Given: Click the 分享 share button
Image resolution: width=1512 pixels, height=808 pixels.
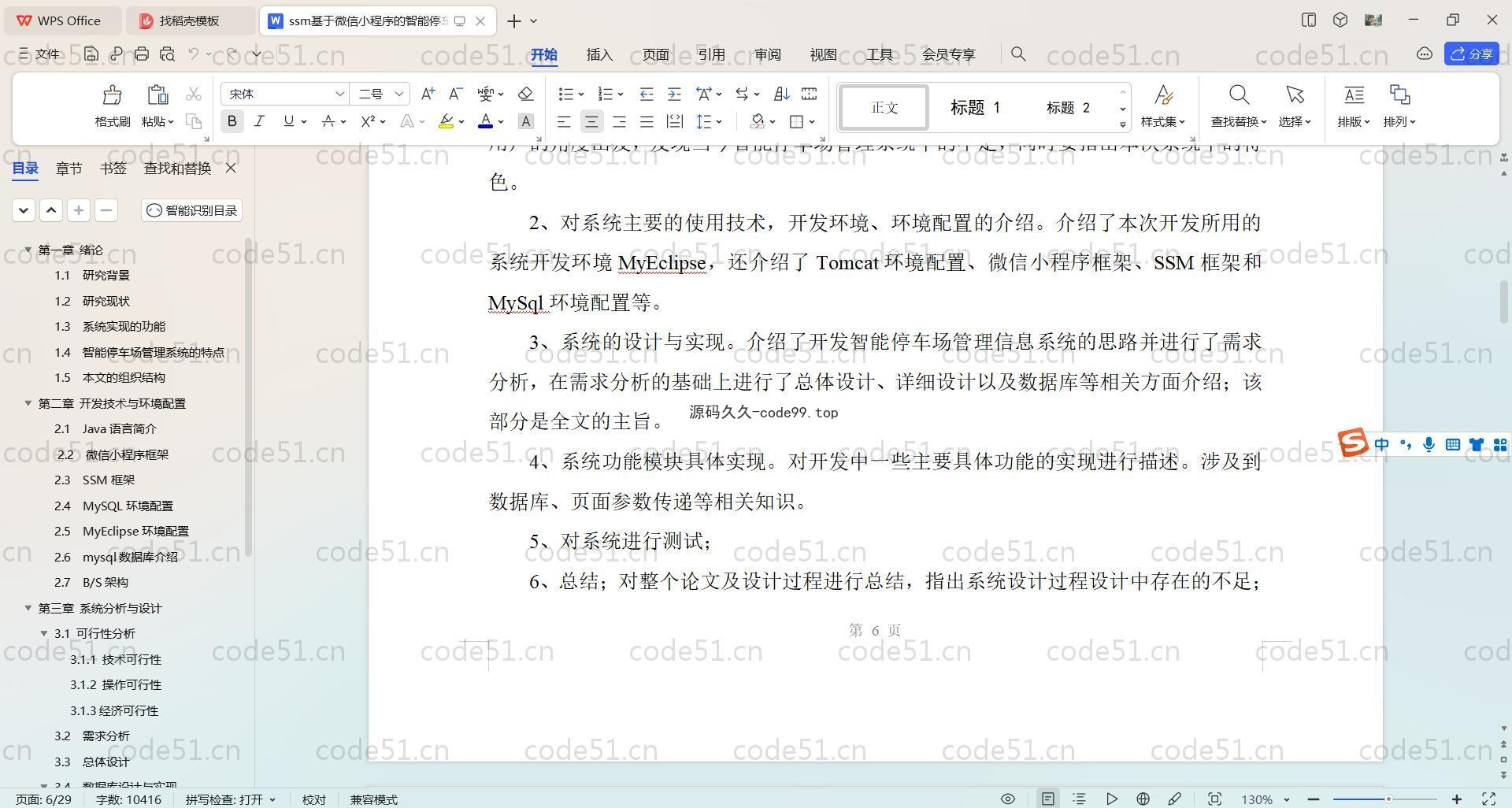Looking at the screenshot, I should point(1472,54).
